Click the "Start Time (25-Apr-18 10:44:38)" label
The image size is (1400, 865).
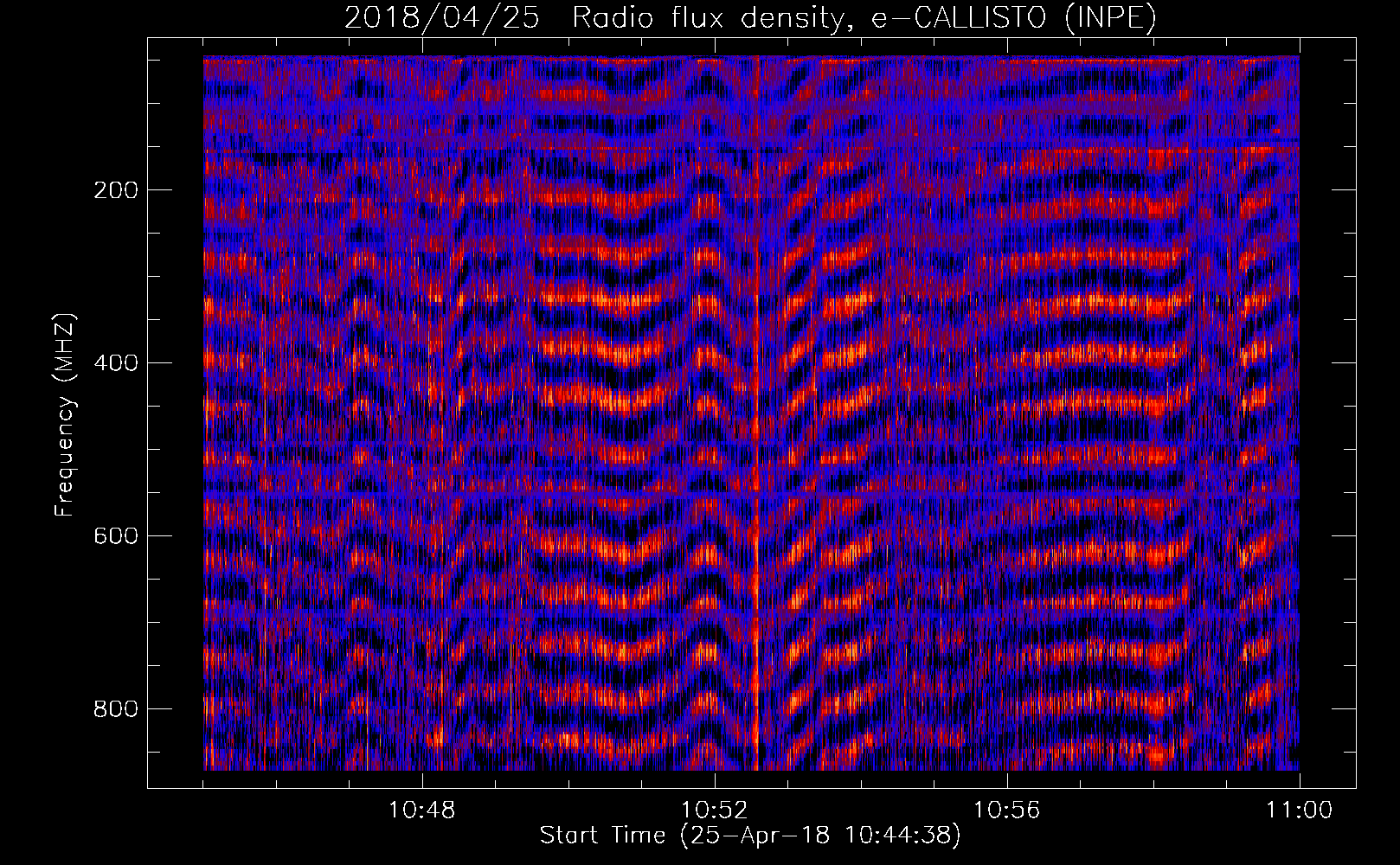(750, 836)
